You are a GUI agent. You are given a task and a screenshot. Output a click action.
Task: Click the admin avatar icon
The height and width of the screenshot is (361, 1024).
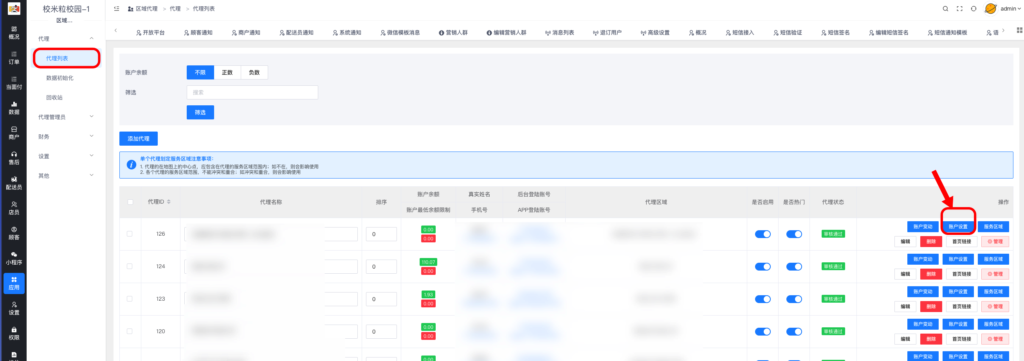990,8
